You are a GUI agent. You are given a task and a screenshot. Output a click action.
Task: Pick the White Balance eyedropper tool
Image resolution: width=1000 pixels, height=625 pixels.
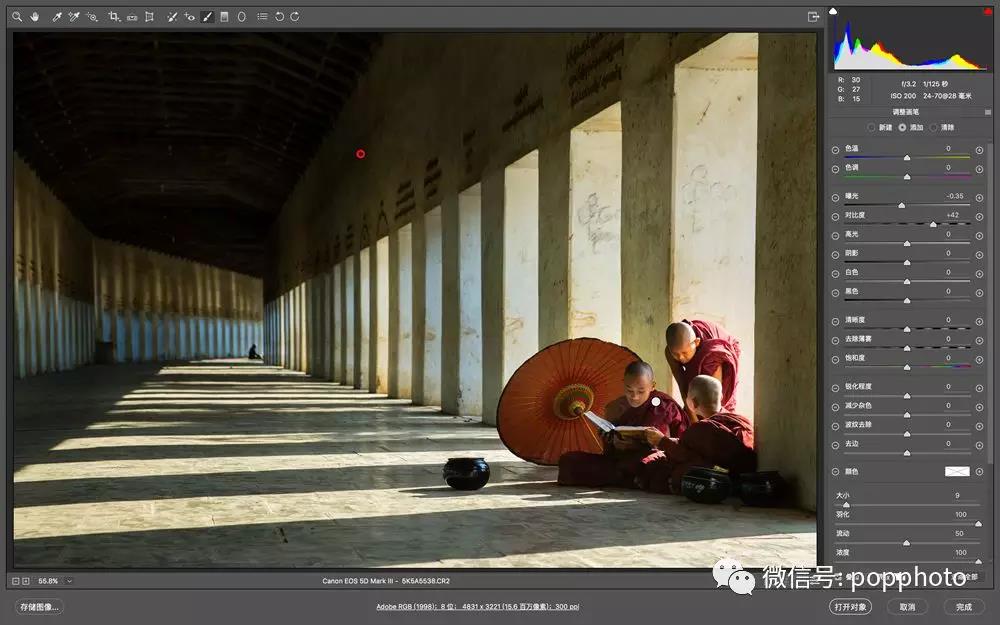click(x=56, y=16)
